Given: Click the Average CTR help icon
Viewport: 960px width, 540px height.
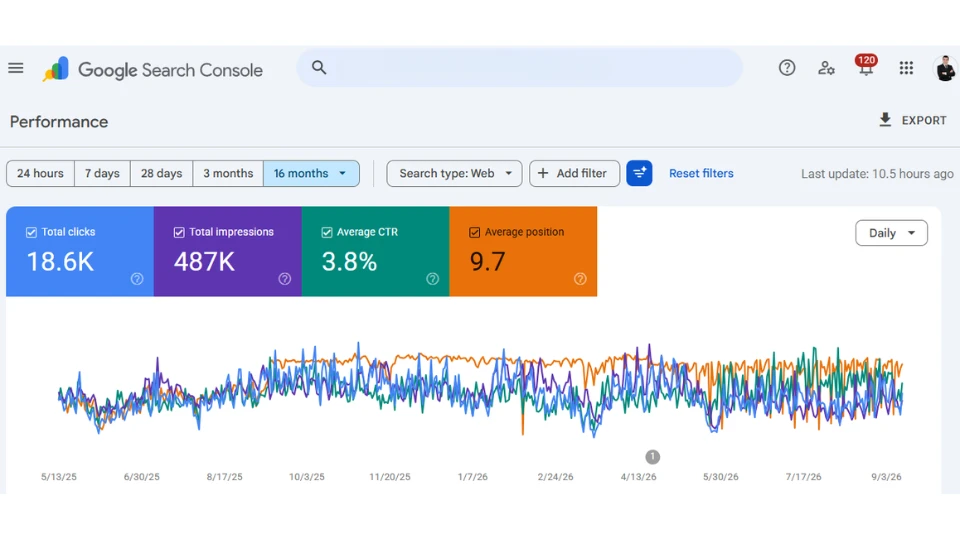Looking at the screenshot, I should [x=432, y=279].
